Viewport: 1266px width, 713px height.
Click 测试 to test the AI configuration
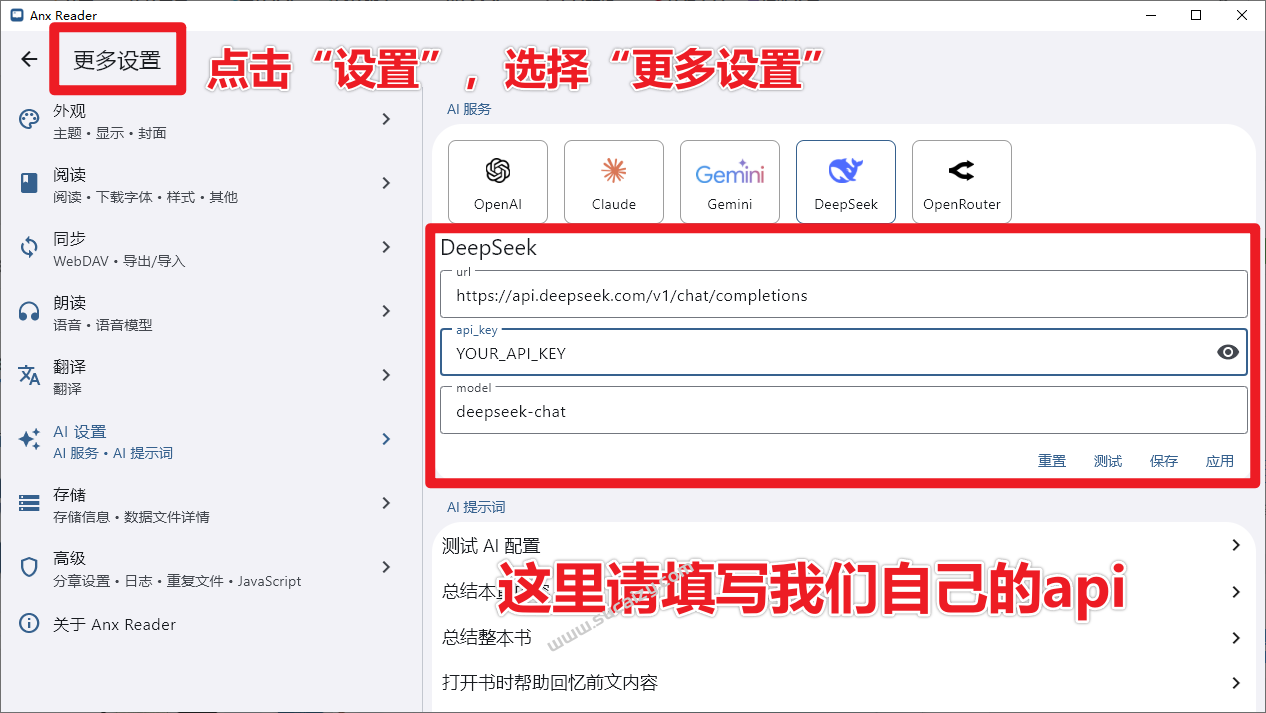1108,460
